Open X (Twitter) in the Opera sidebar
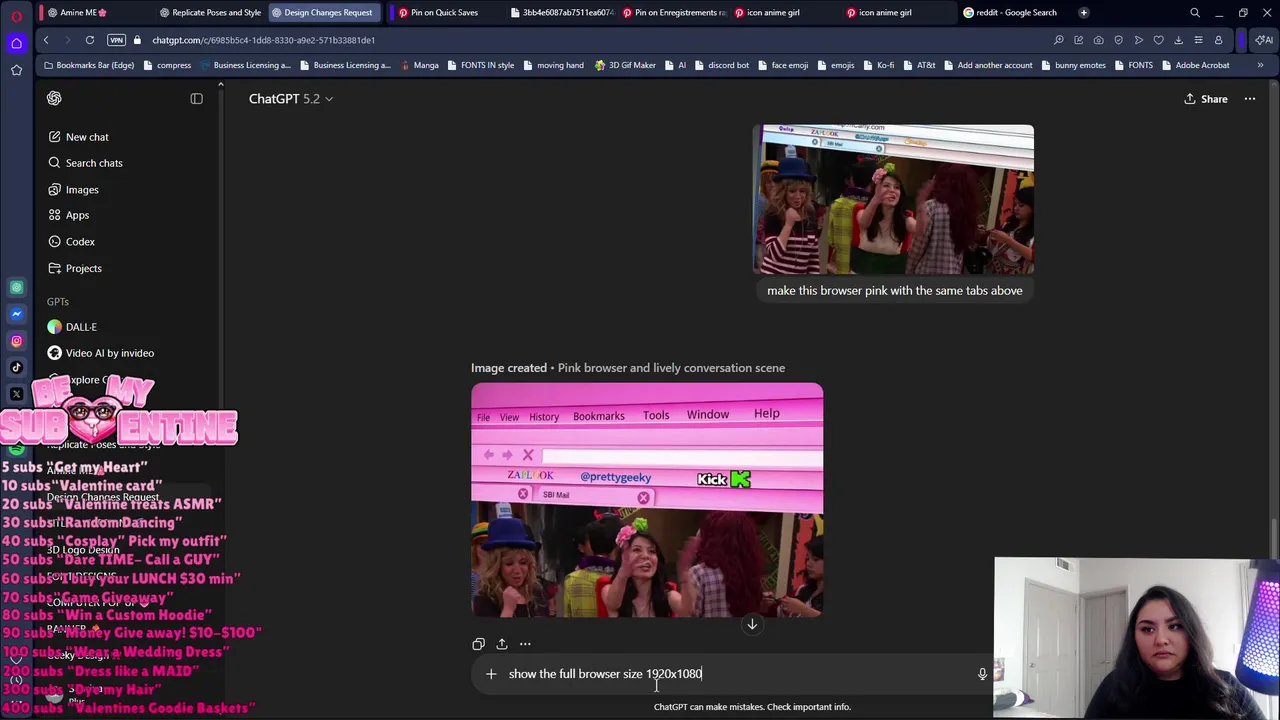The height and width of the screenshot is (720, 1280). click(x=16, y=394)
